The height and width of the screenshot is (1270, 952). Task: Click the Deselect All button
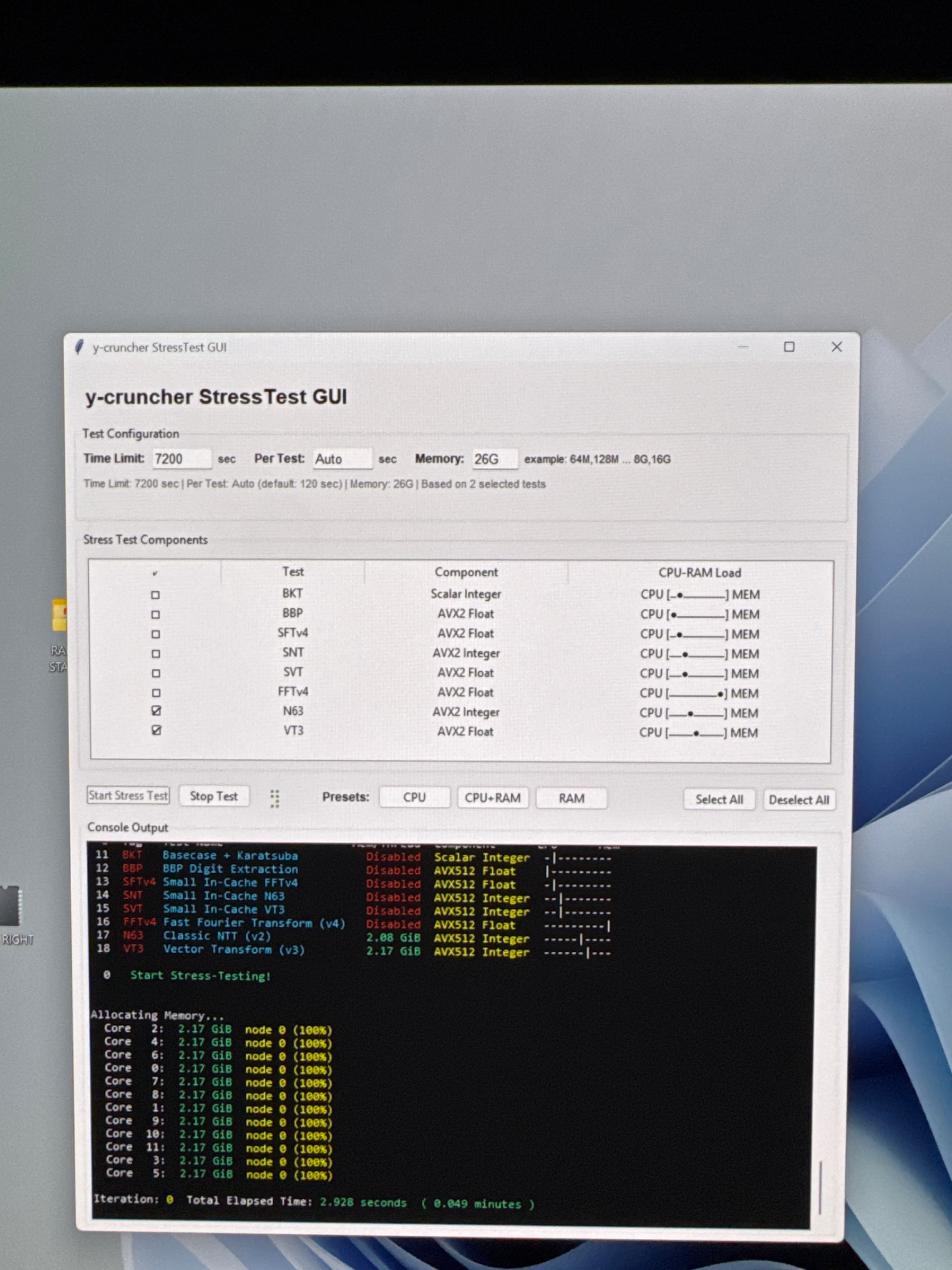click(x=799, y=800)
